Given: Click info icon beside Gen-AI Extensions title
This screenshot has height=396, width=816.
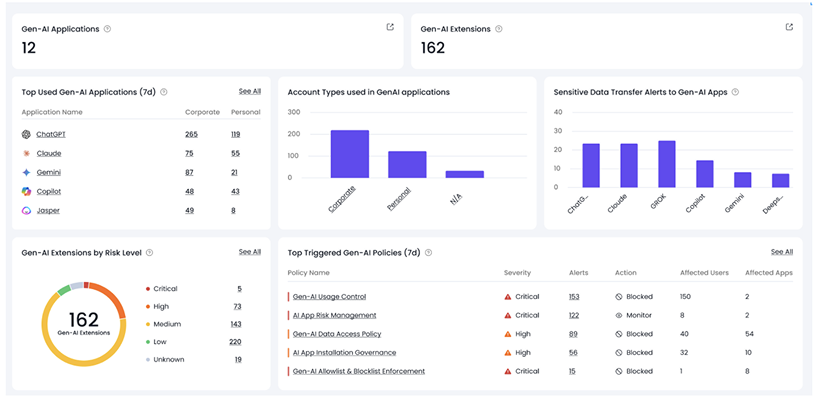Looking at the screenshot, I should (499, 29).
